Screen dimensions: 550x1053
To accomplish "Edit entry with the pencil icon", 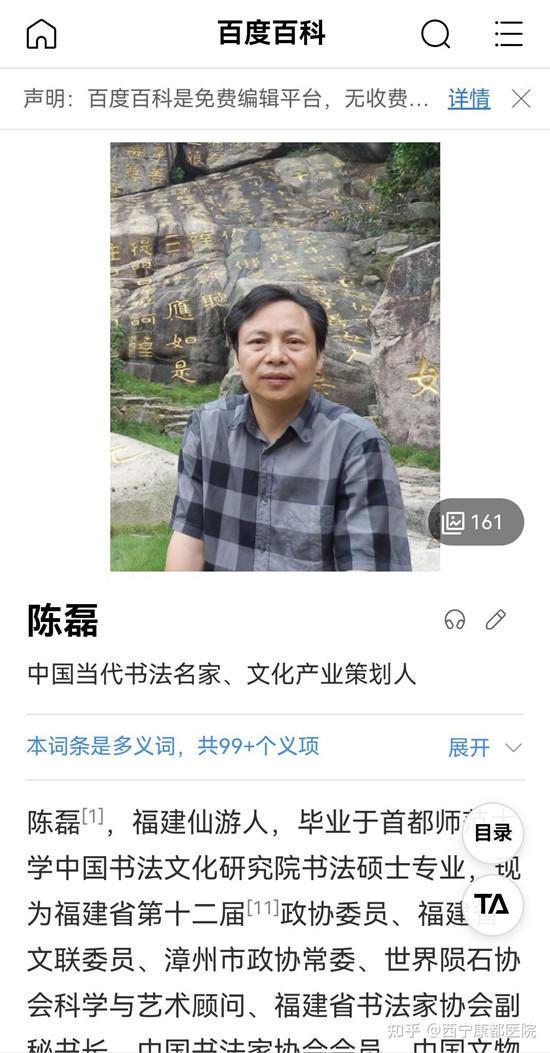I will (x=496, y=619).
